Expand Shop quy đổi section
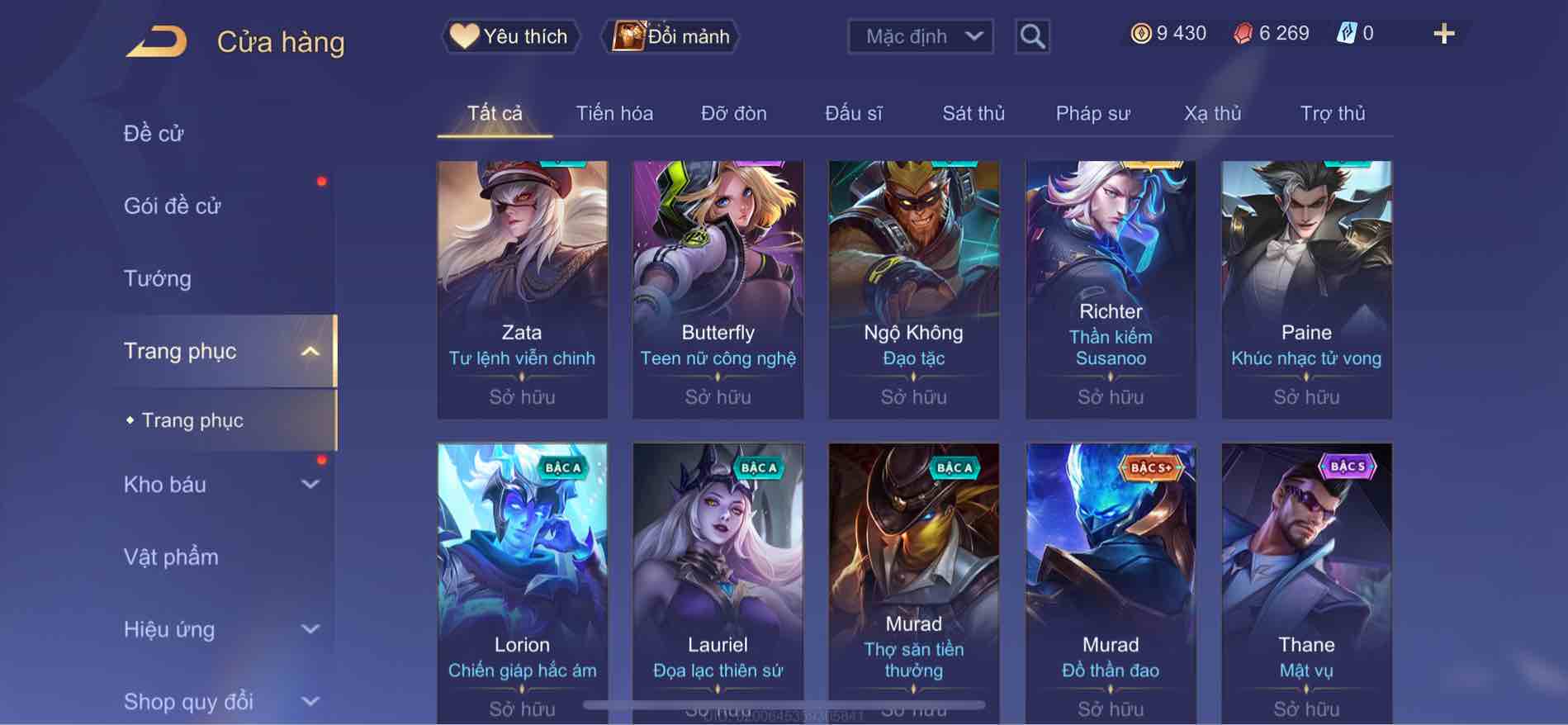The image size is (1568, 725). coord(310,702)
